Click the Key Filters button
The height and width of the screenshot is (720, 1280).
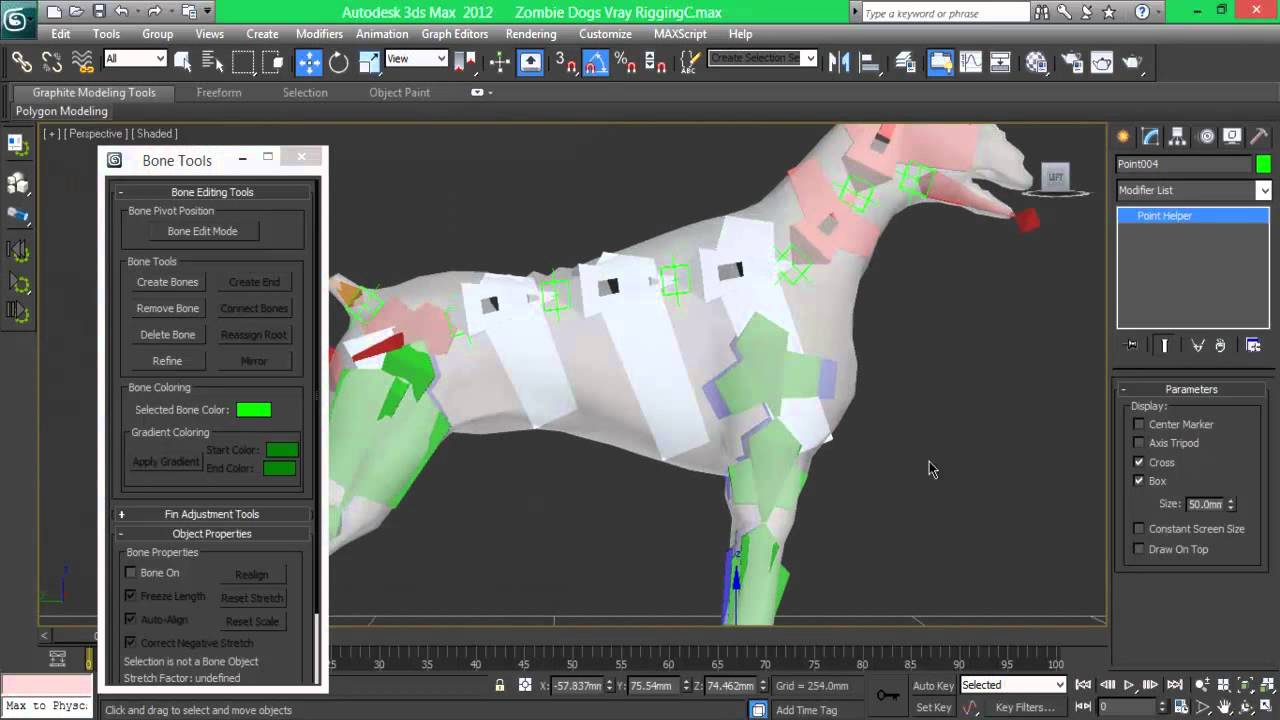pos(1025,707)
